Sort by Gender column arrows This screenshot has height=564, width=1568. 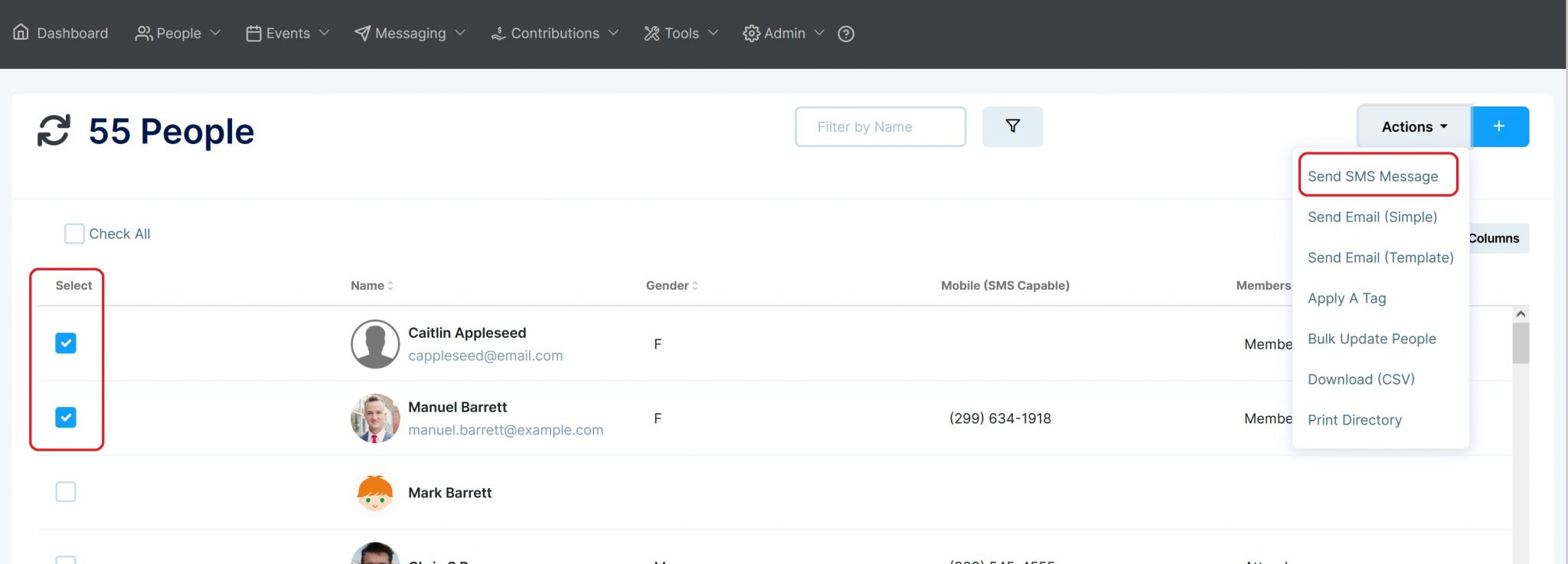pyautogui.click(x=695, y=286)
